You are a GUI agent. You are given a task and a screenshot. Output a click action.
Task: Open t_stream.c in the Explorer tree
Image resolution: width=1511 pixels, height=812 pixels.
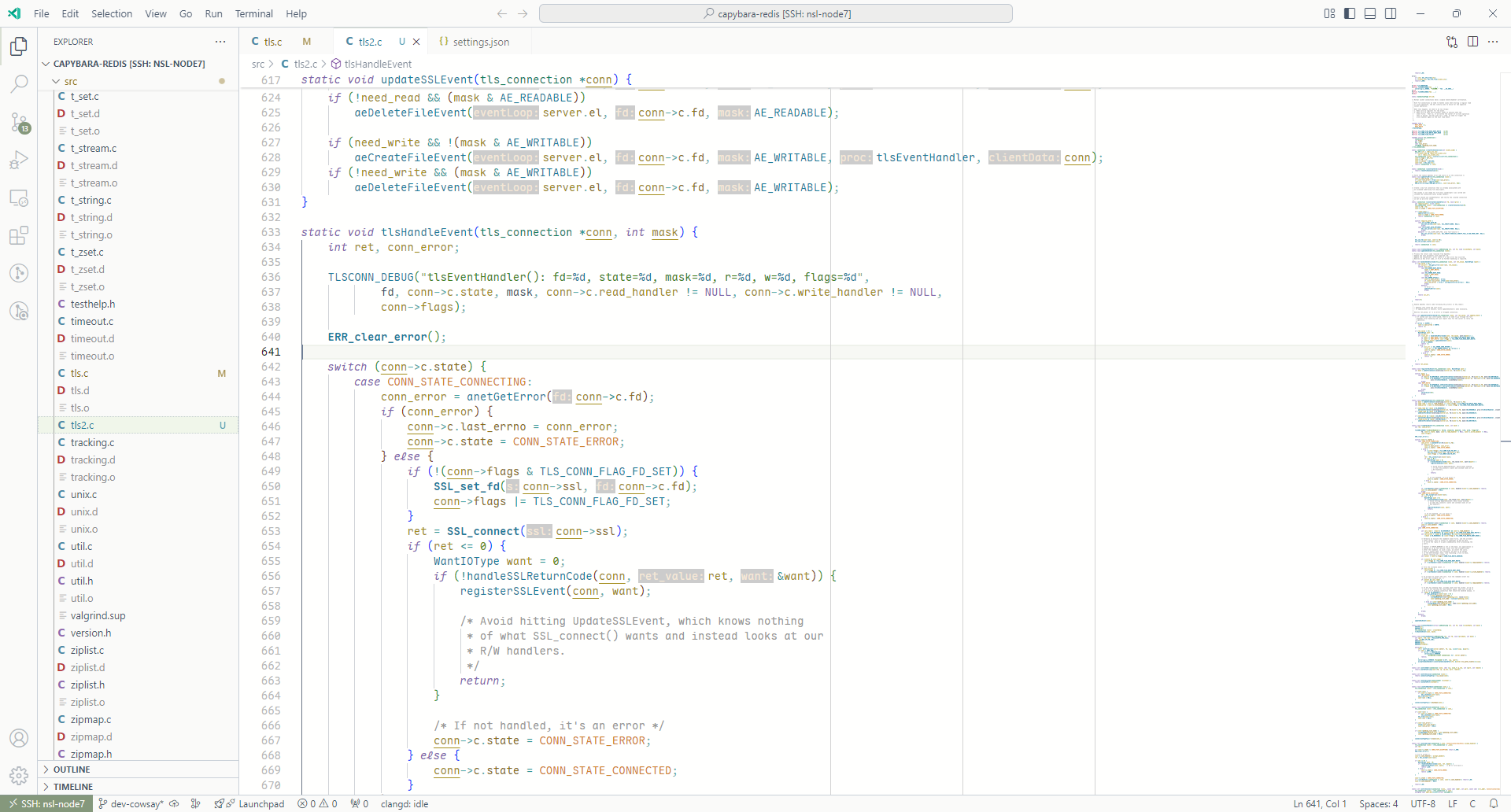[139, 148]
